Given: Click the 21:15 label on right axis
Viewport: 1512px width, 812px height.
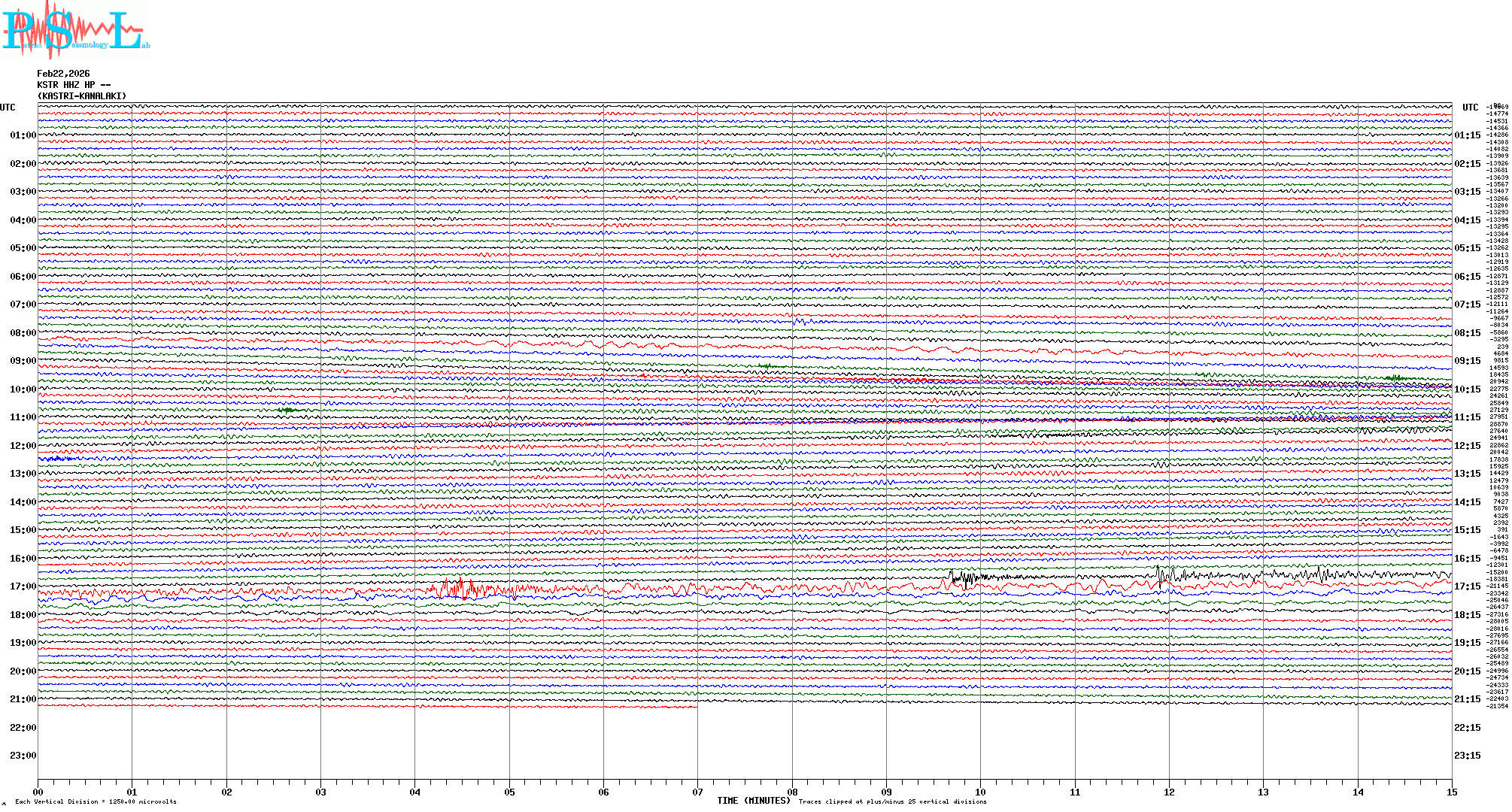Looking at the screenshot, I should pos(1467,699).
